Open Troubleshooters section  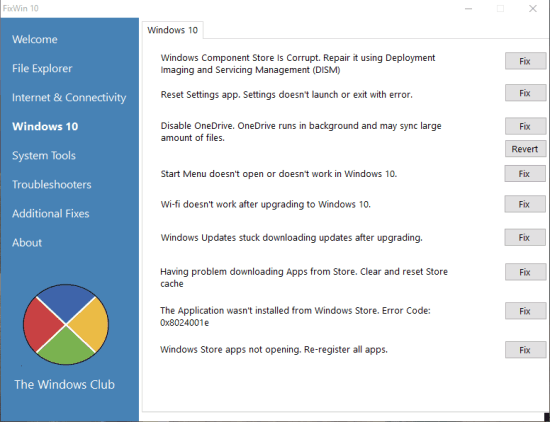click(52, 185)
